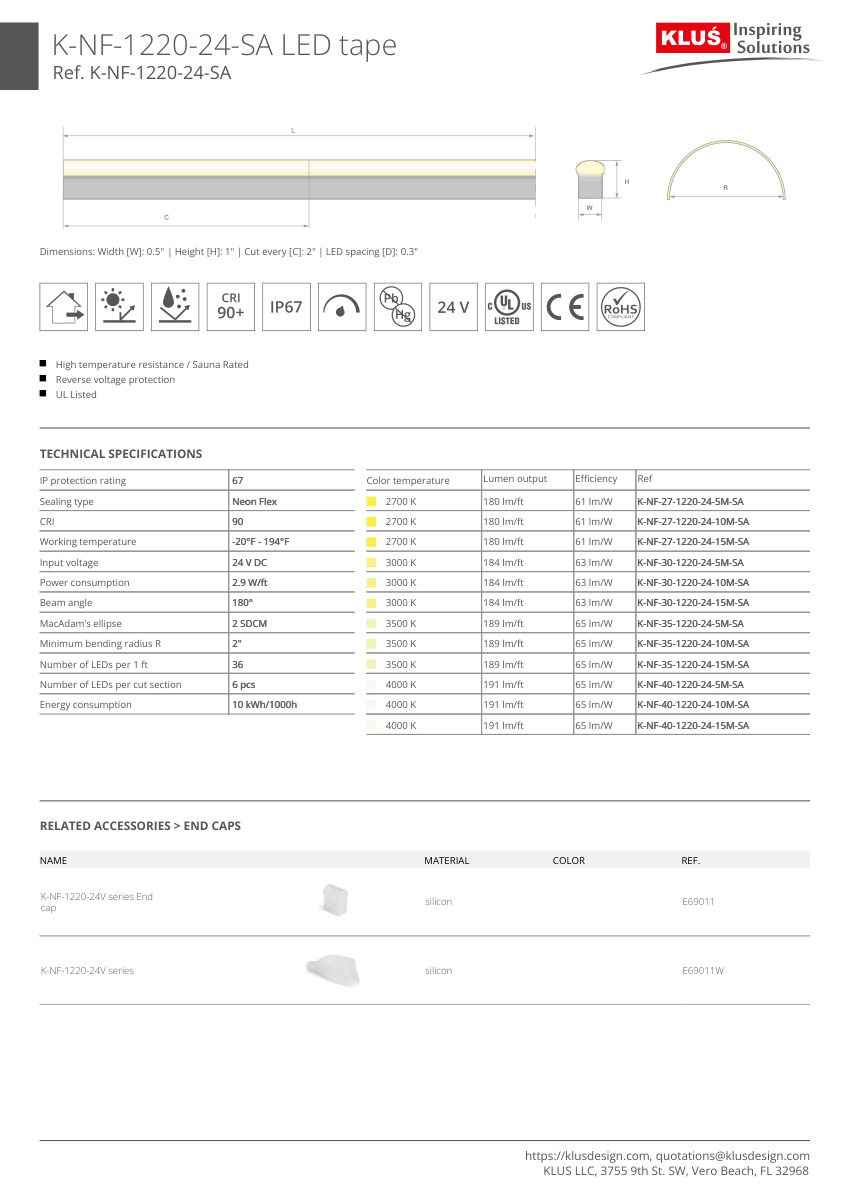Click the water droplets resistance icon
Image resolution: width=850 pixels, height=1203 pixels.
tap(175, 307)
